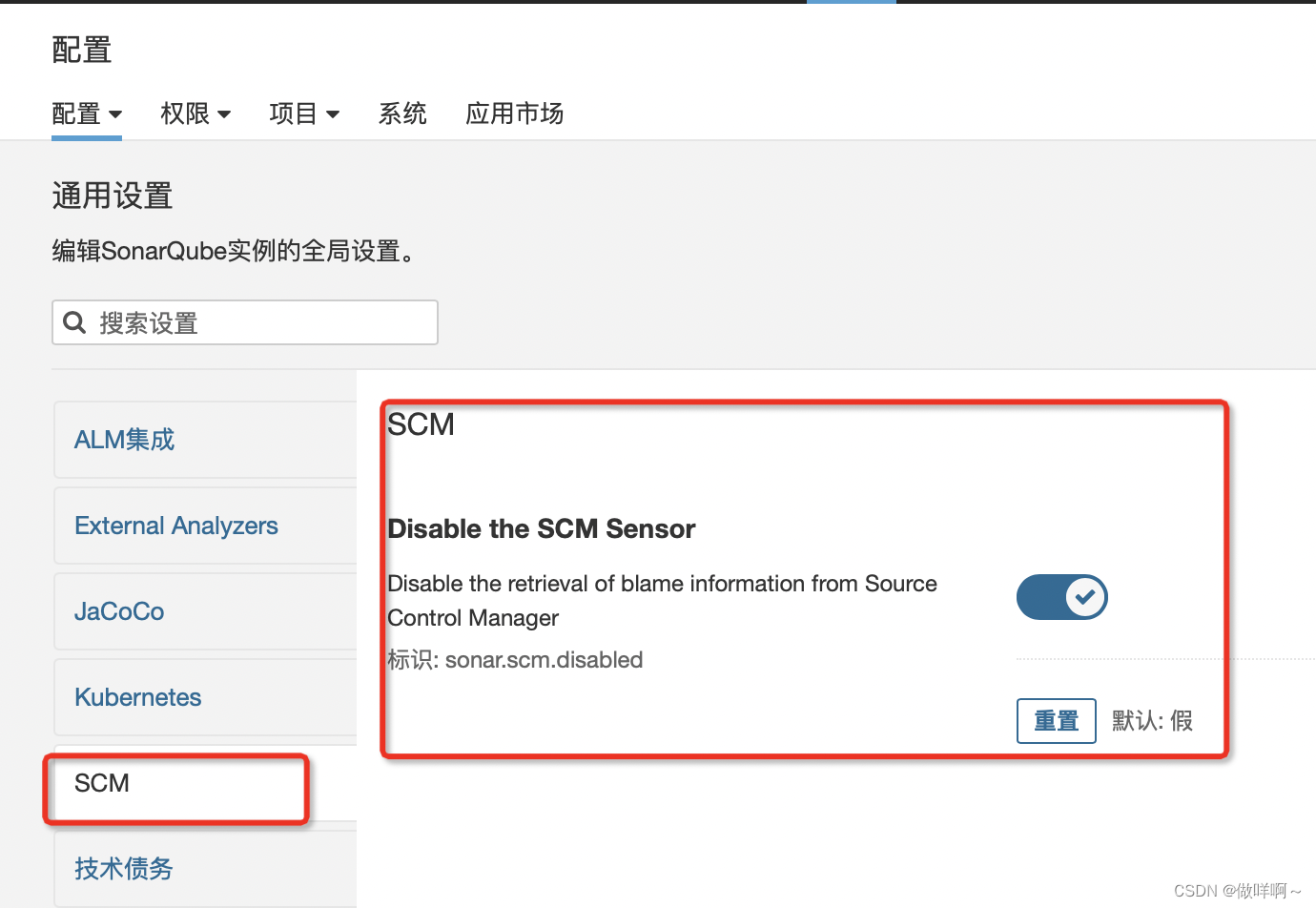Image resolution: width=1316 pixels, height=908 pixels.
Task: Click the sonar.scm.disabled key text
Action: pos(544,660)
